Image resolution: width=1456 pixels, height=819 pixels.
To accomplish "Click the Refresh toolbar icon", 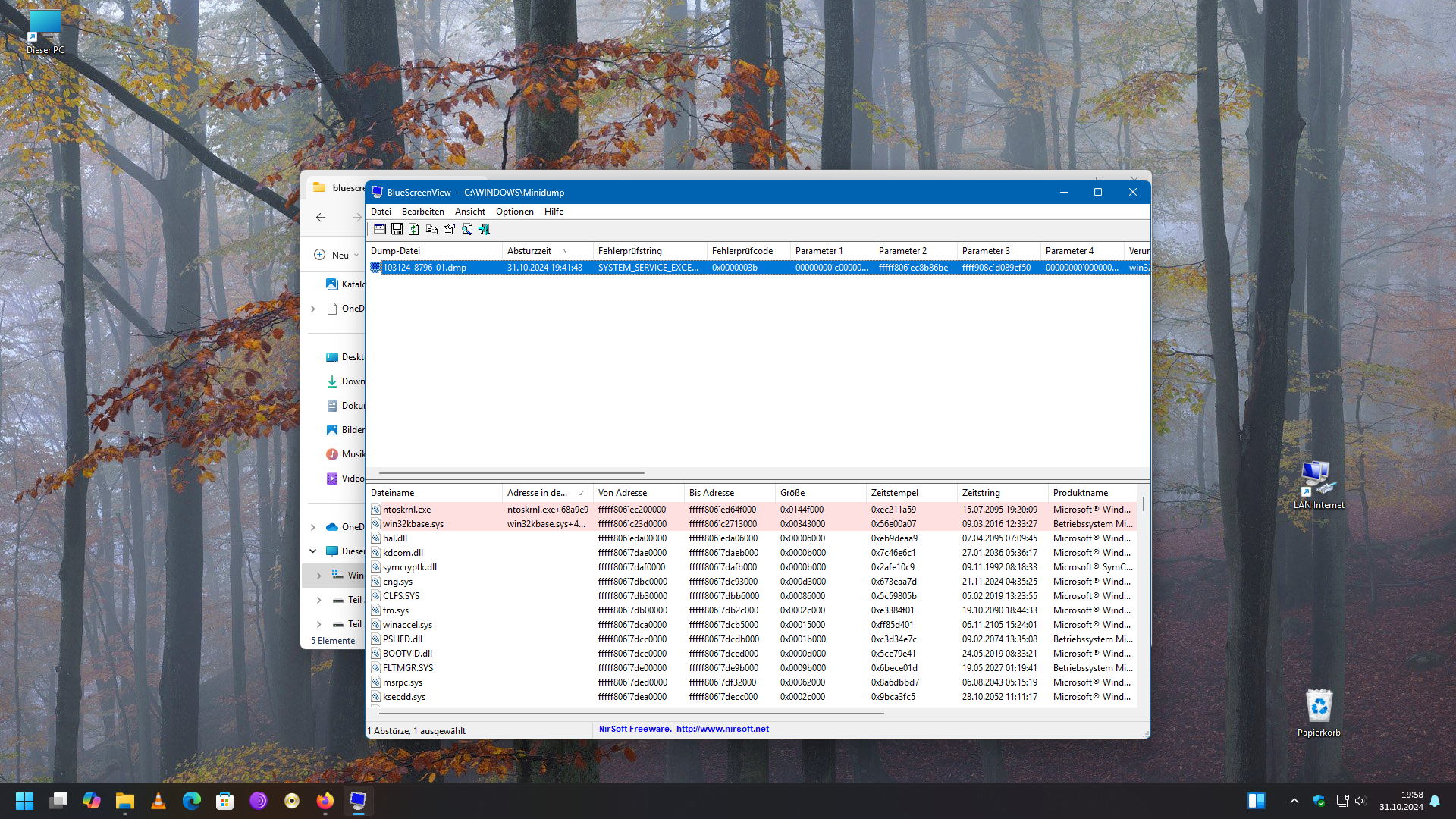I will tap(414, 229).
